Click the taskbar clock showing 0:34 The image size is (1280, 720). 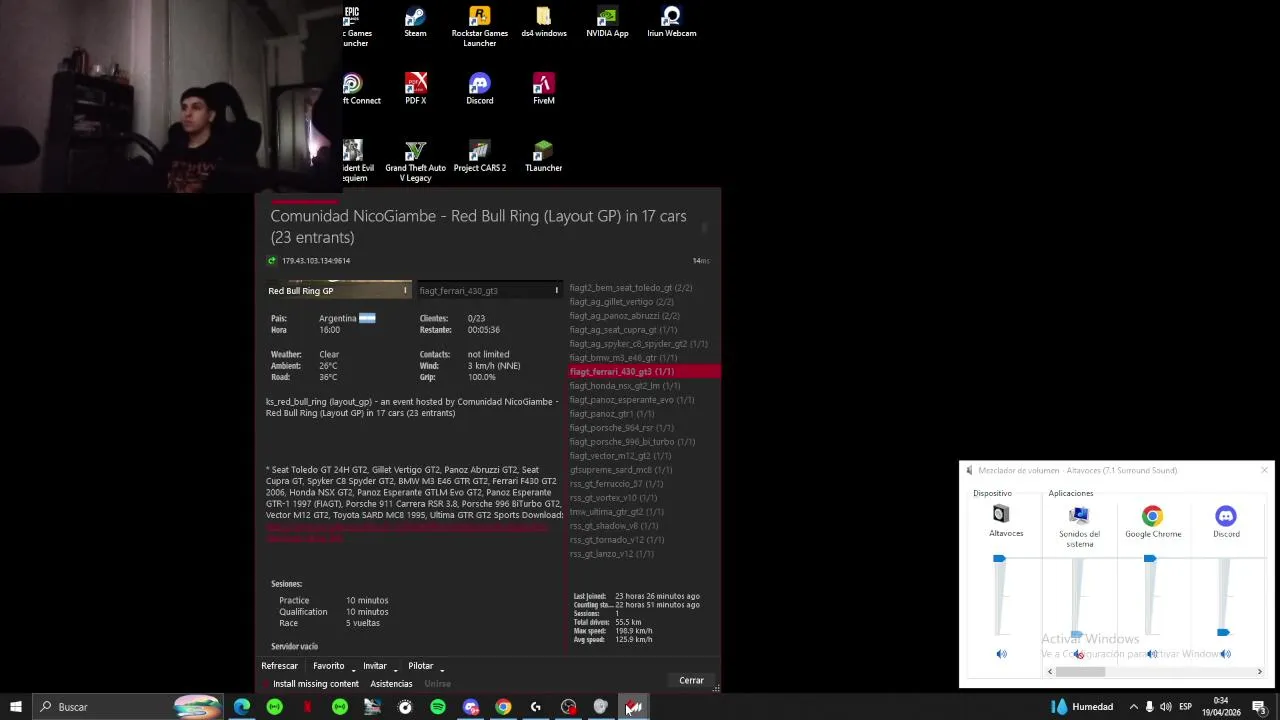pyautogui.click(x=1220, y=707)
